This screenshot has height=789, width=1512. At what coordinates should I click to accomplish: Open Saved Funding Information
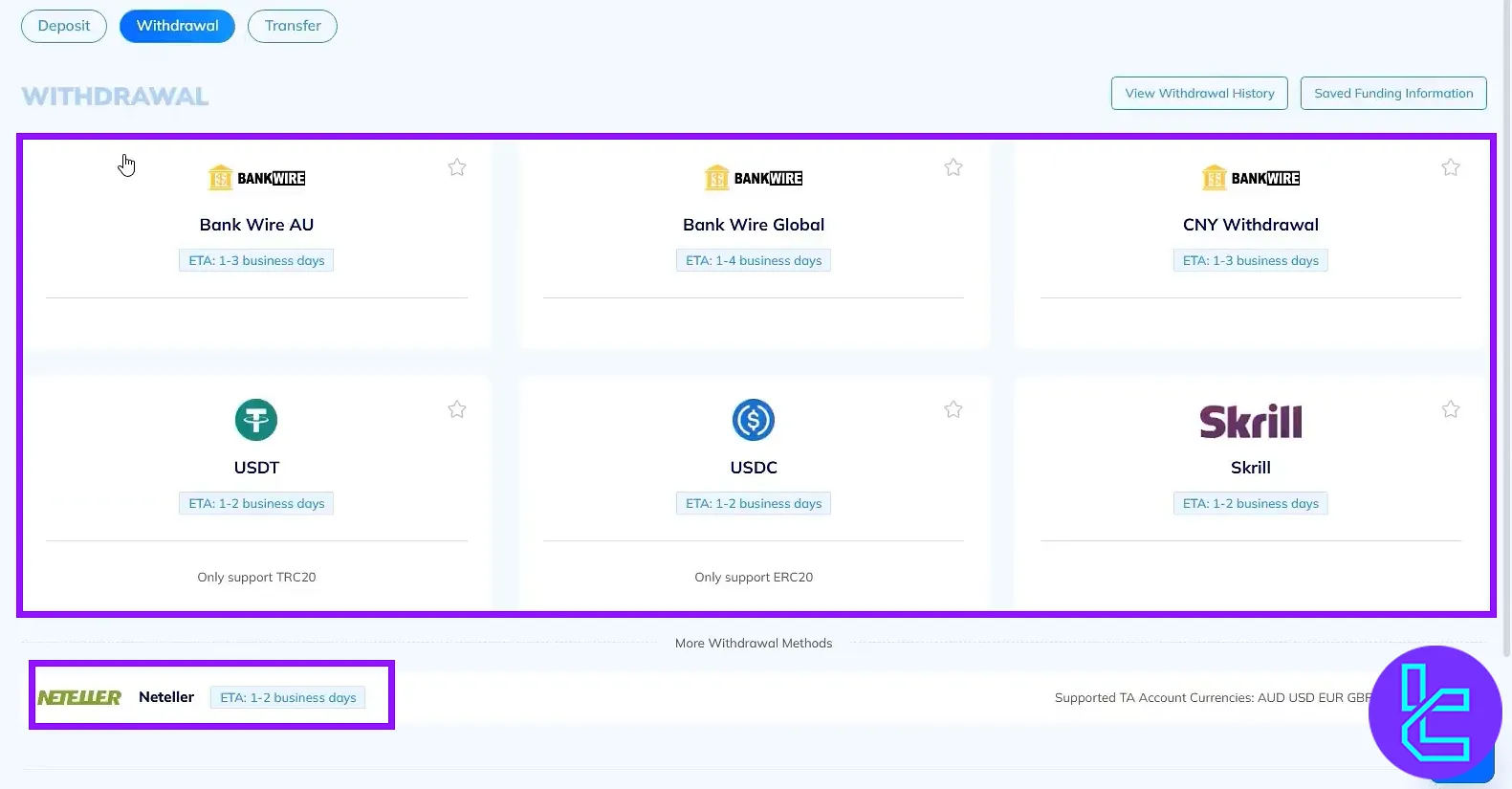[1393, 93]
